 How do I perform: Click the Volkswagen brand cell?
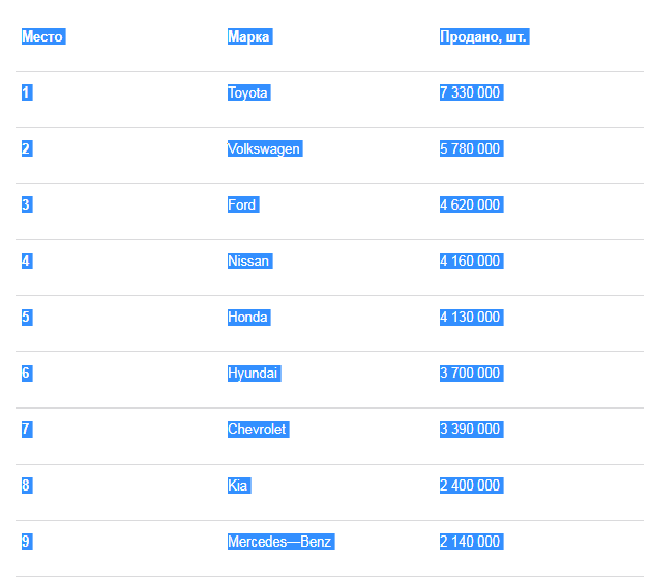click(x=264, y=149)
